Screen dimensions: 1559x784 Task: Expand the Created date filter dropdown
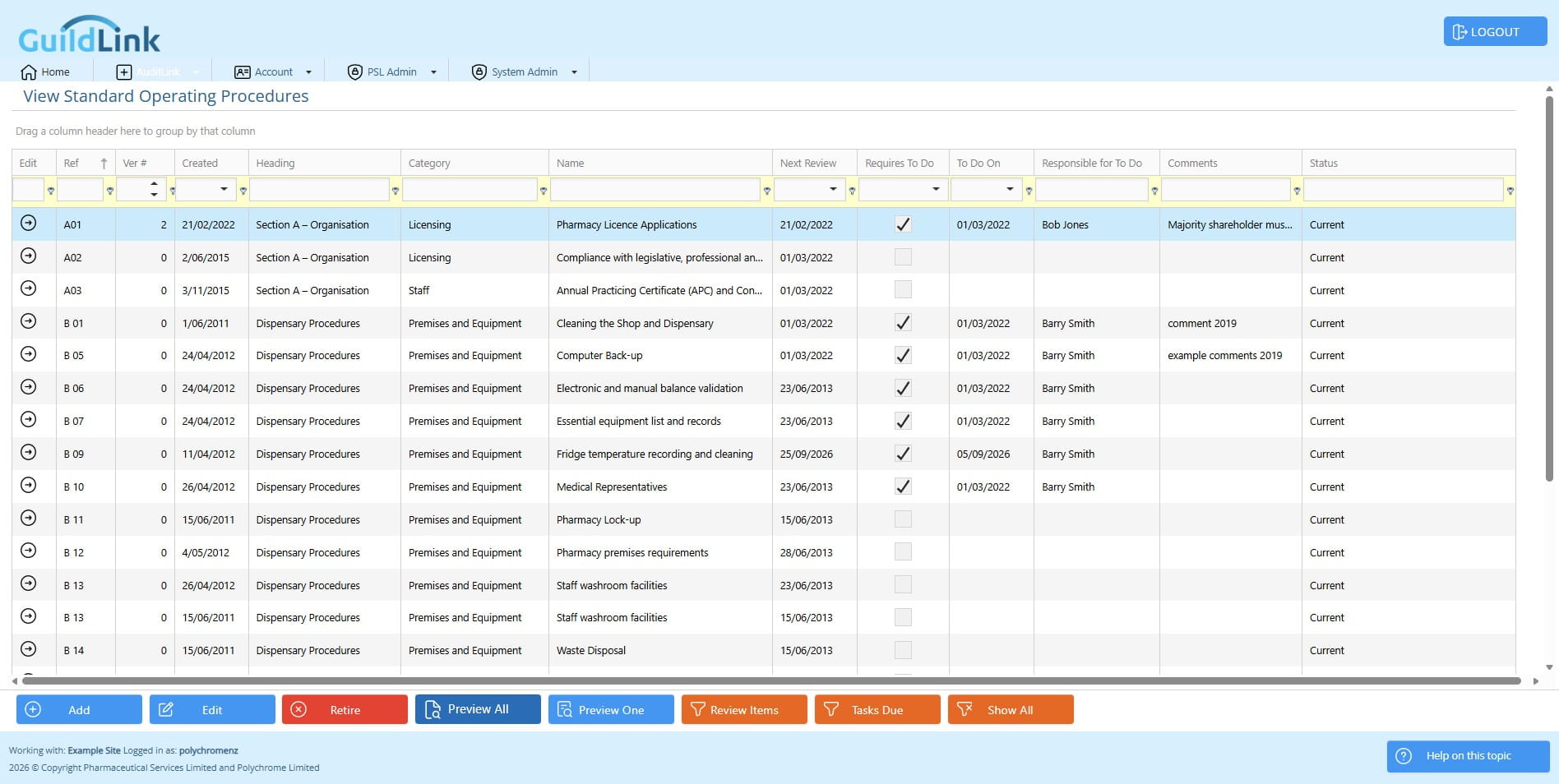(224, 189)
